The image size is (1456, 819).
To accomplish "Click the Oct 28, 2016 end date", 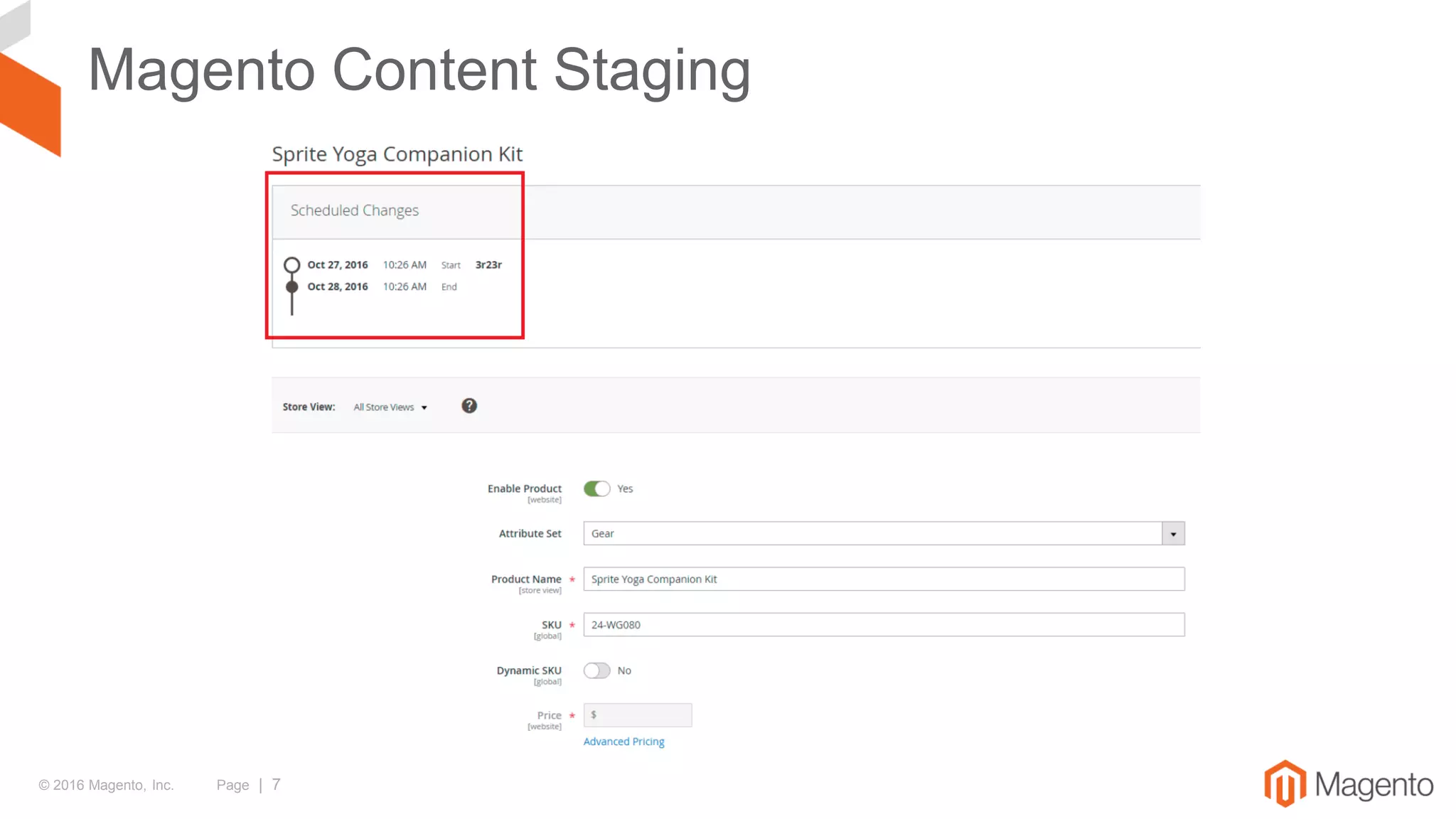I will 338,287.
